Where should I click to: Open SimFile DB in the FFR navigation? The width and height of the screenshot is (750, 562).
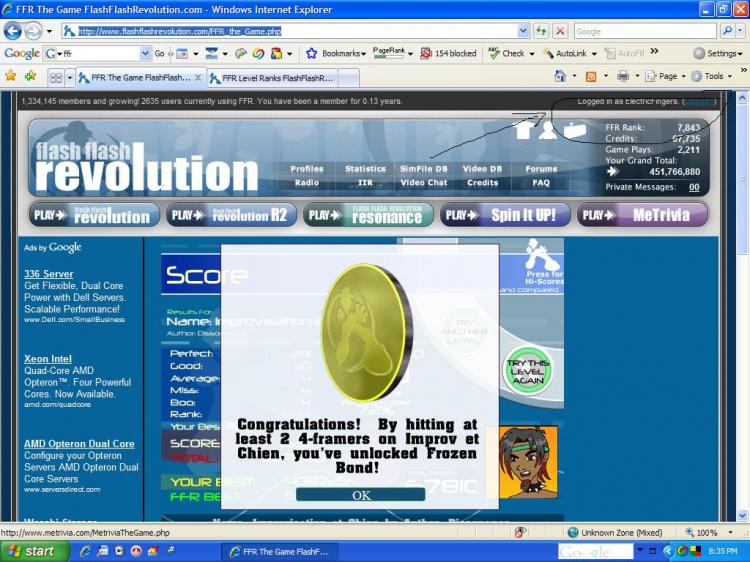click(424, 169)
